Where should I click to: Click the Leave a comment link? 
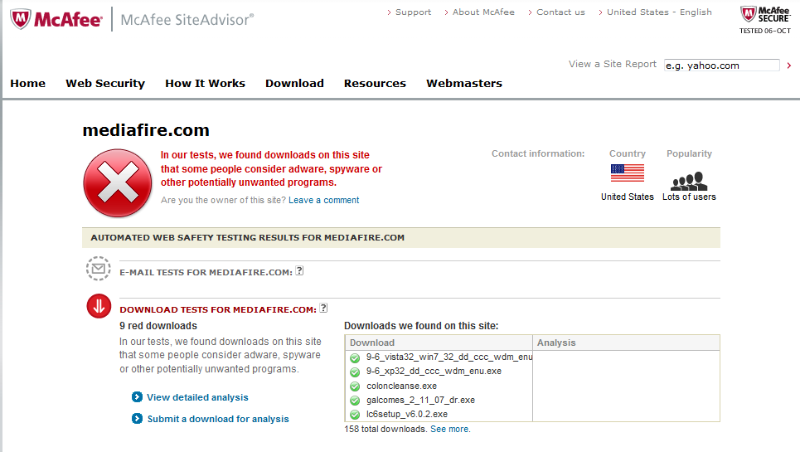point(323,200)
